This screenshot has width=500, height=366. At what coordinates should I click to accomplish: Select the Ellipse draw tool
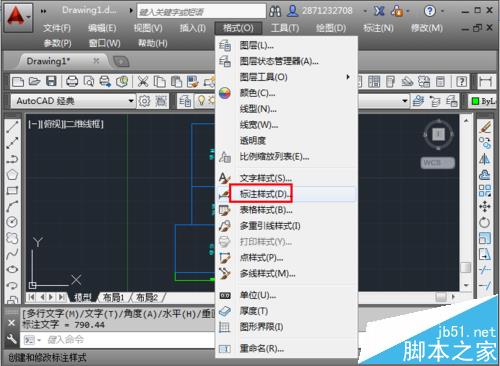click(x=12, y=269)
